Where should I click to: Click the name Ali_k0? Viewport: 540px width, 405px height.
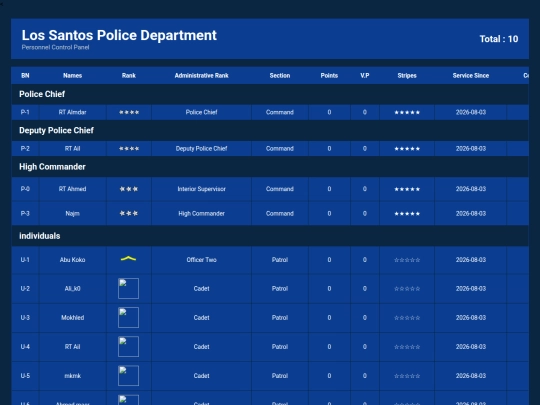pos(72,289)
